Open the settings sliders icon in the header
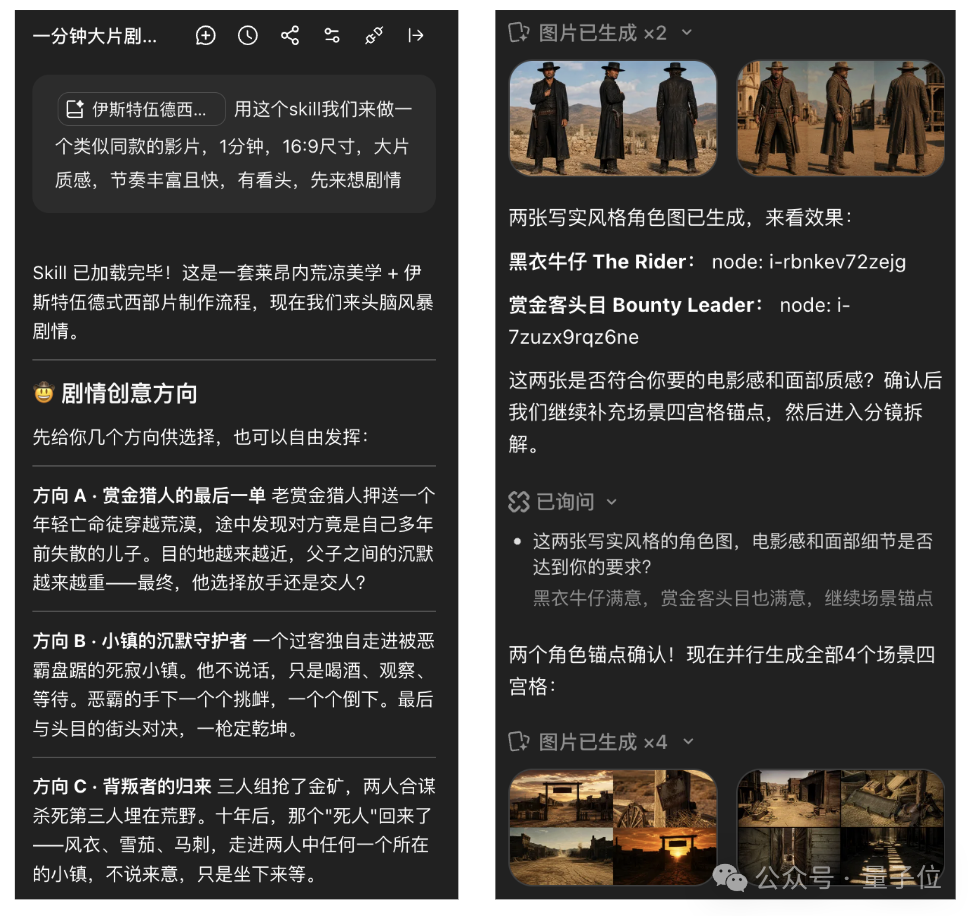 click(x=332, y=35)
